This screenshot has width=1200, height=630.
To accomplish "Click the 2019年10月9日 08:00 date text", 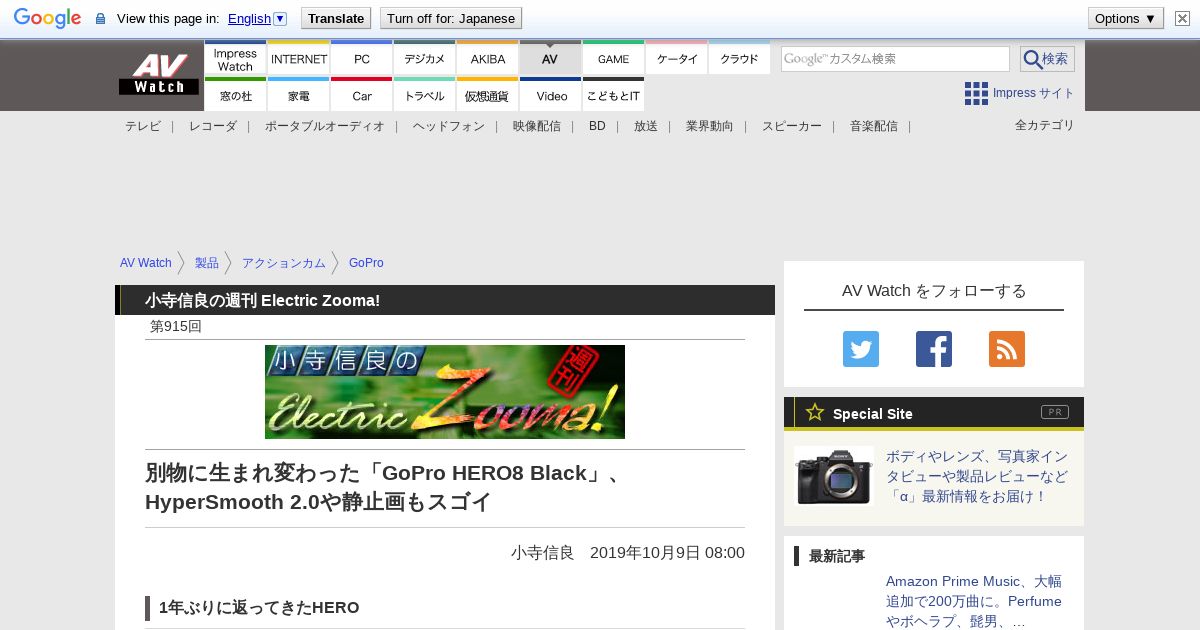I will [667, 553].
